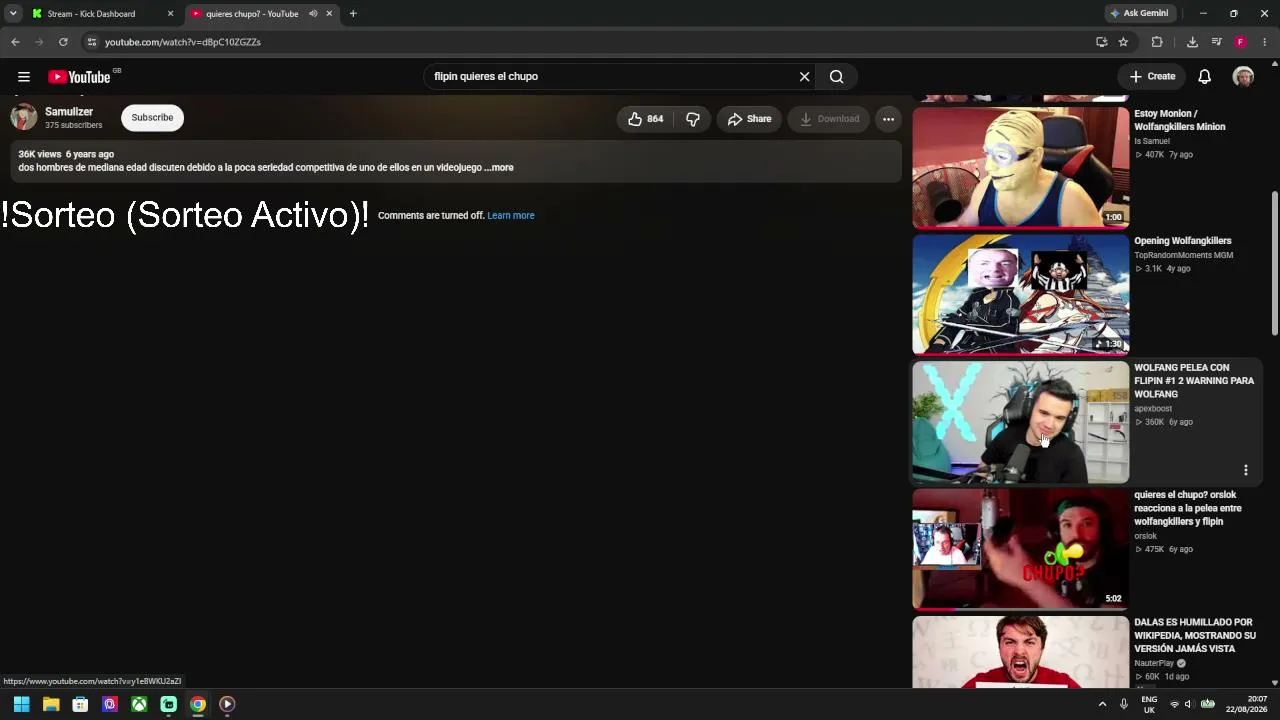Bookmark this page with the star
This screenshot has width=1280, height=720.
tap(1123, 42)
